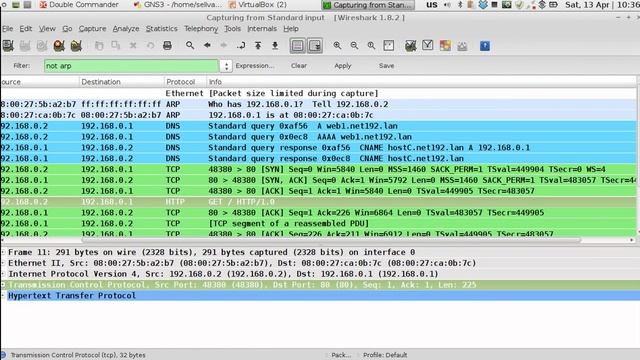Open the Statistics menu

[162, 29]
